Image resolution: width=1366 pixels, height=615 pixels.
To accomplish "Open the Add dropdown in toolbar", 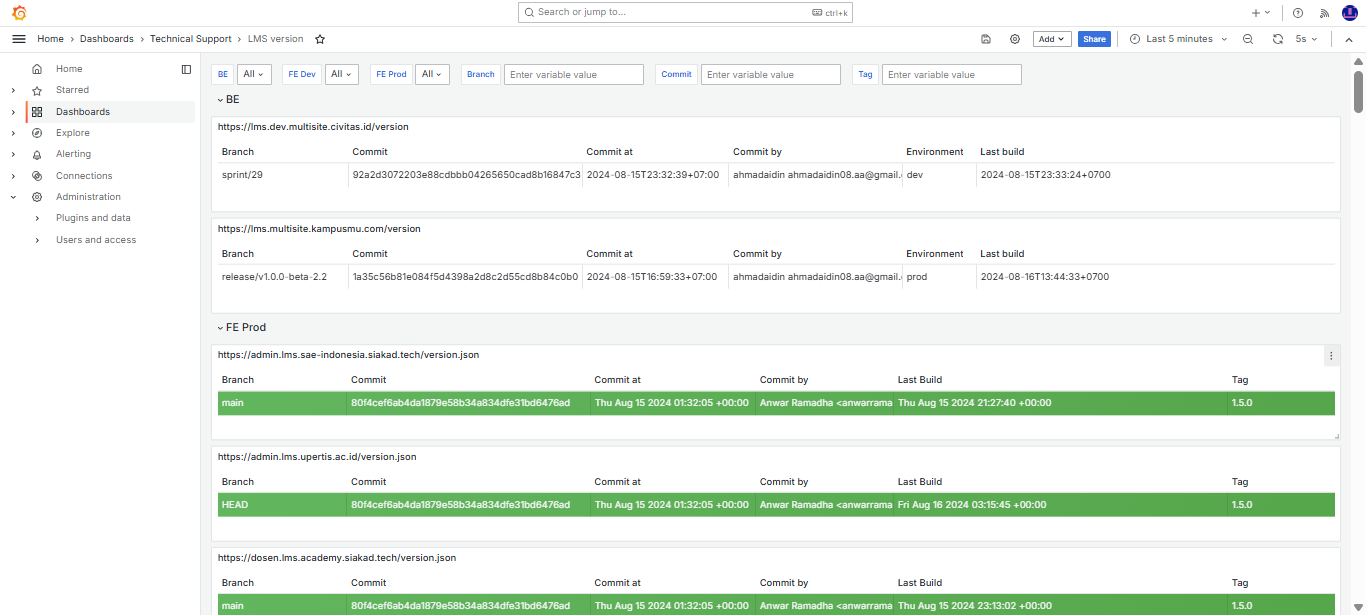I will (x=1052, y=39).
